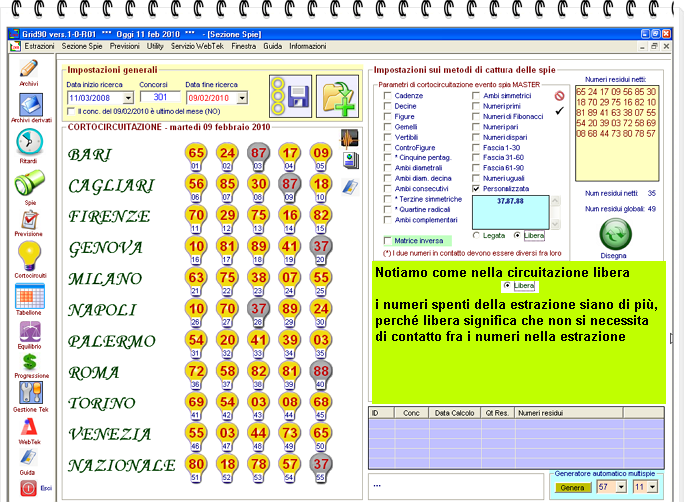
Task: Open the Previsione sidebar icon
Action: tap(28, 219)
